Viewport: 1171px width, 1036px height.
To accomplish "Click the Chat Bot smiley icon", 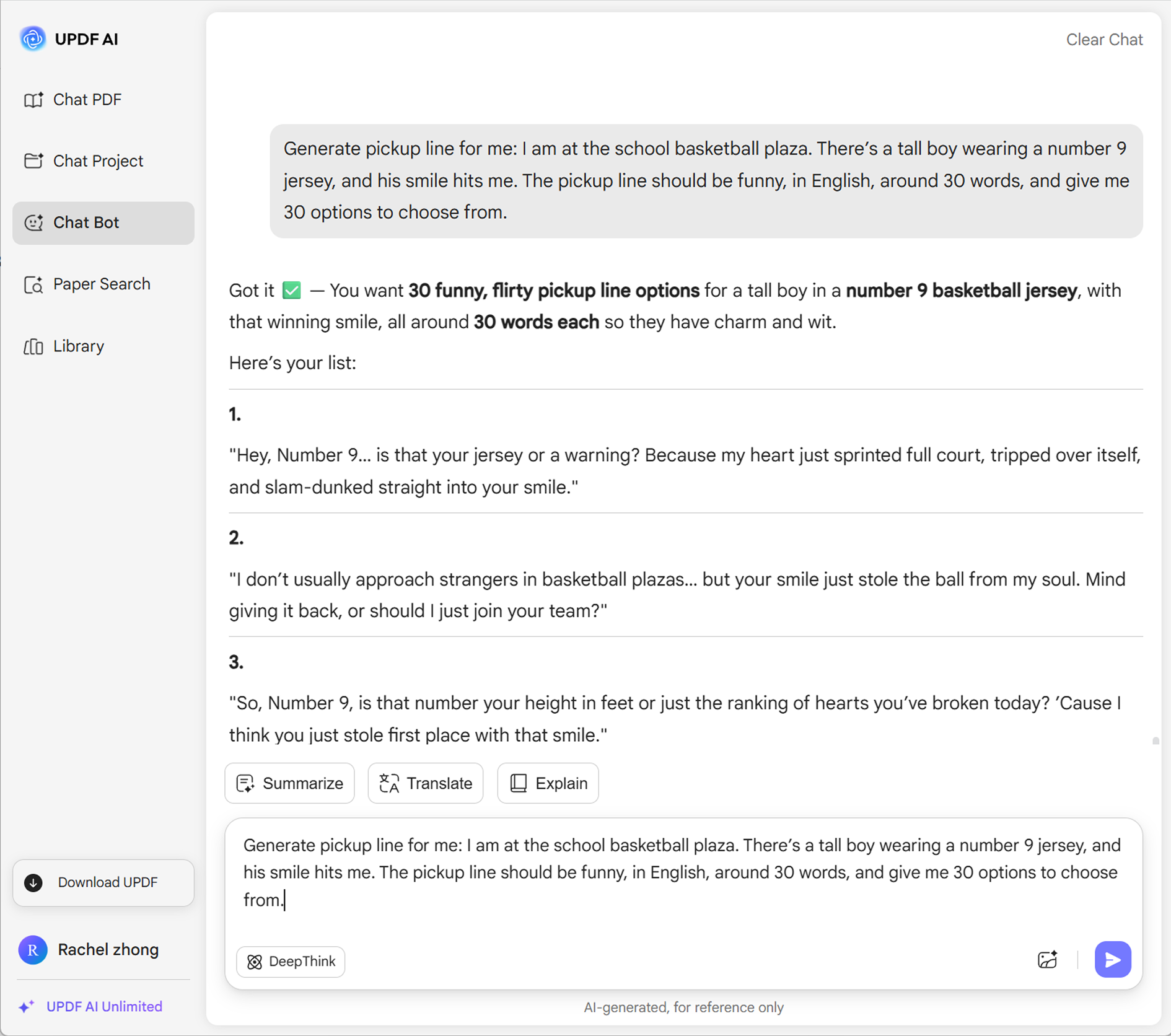I will click(33, 222).
